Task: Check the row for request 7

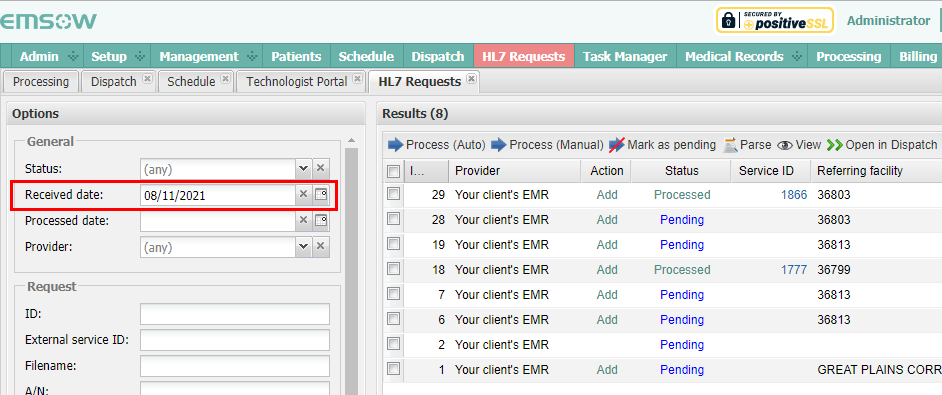Action: pyautogui.click(x=394, y=294)
